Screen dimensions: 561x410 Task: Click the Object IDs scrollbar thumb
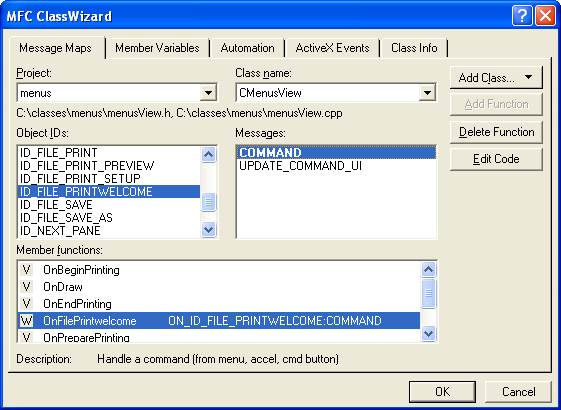click(x=209, y=202)
